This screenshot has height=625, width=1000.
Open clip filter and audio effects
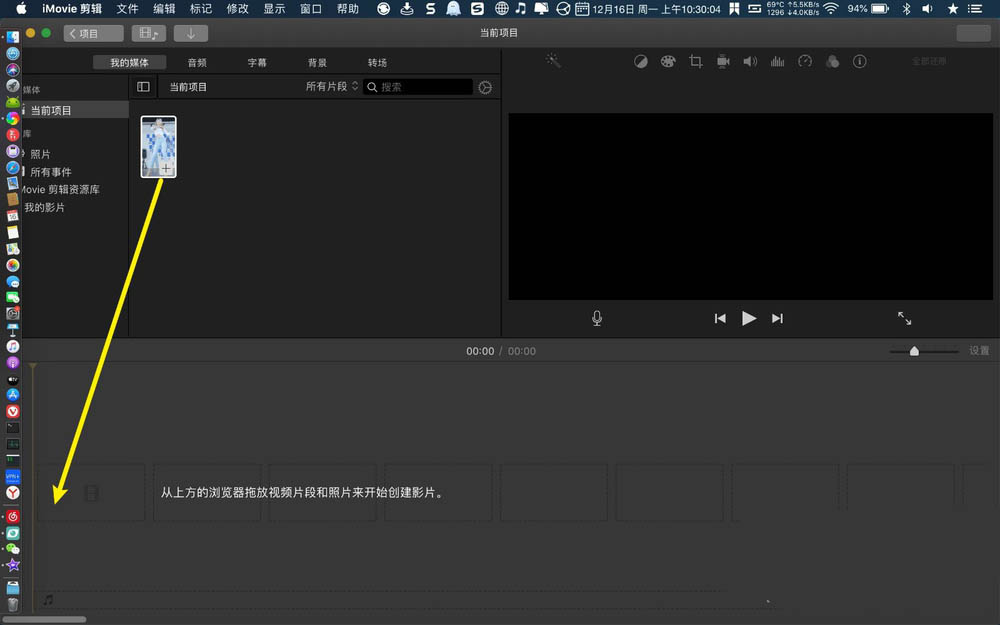[x=832, y=61]
